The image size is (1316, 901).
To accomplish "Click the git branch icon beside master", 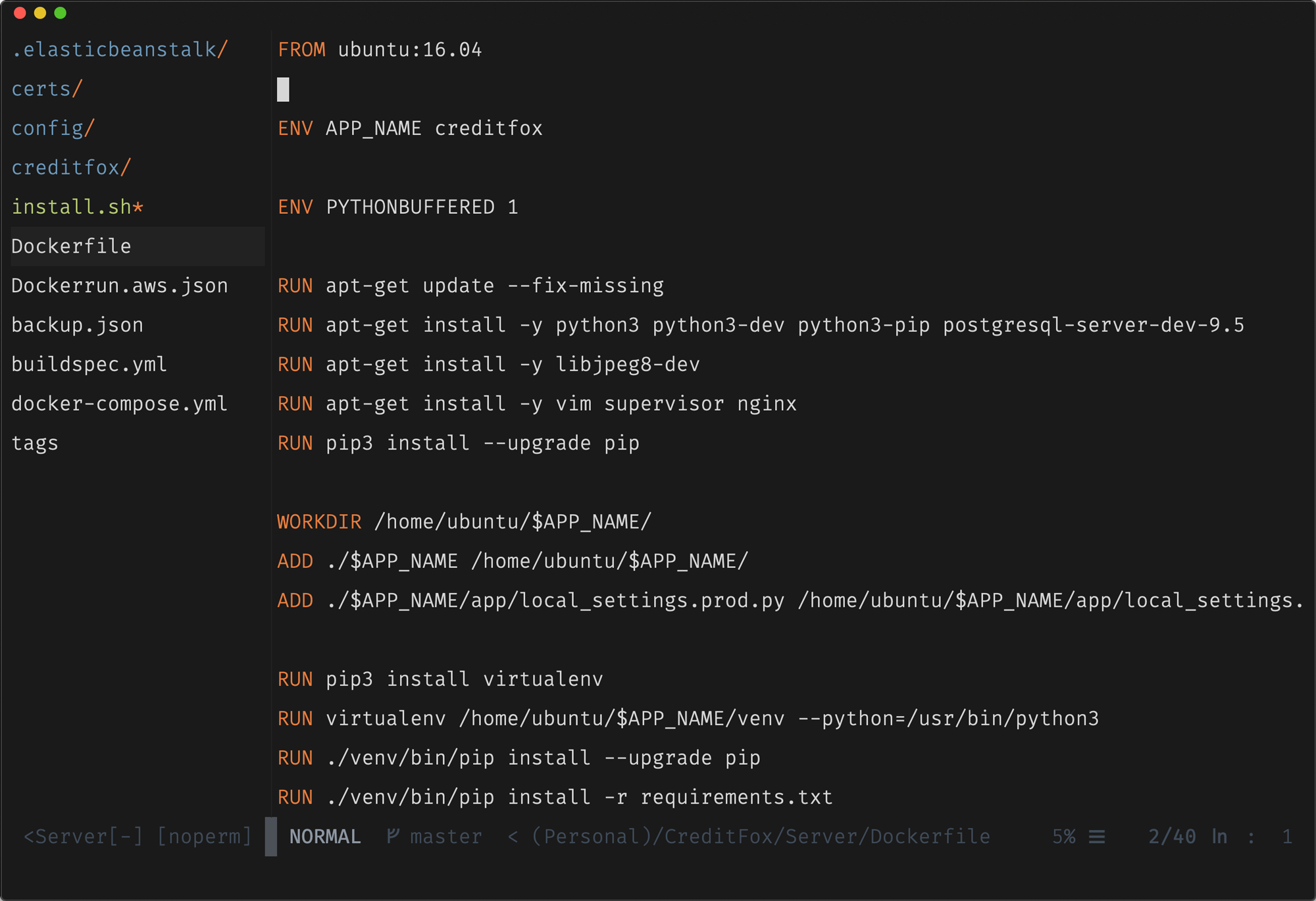I will click(x=393, y=837).
